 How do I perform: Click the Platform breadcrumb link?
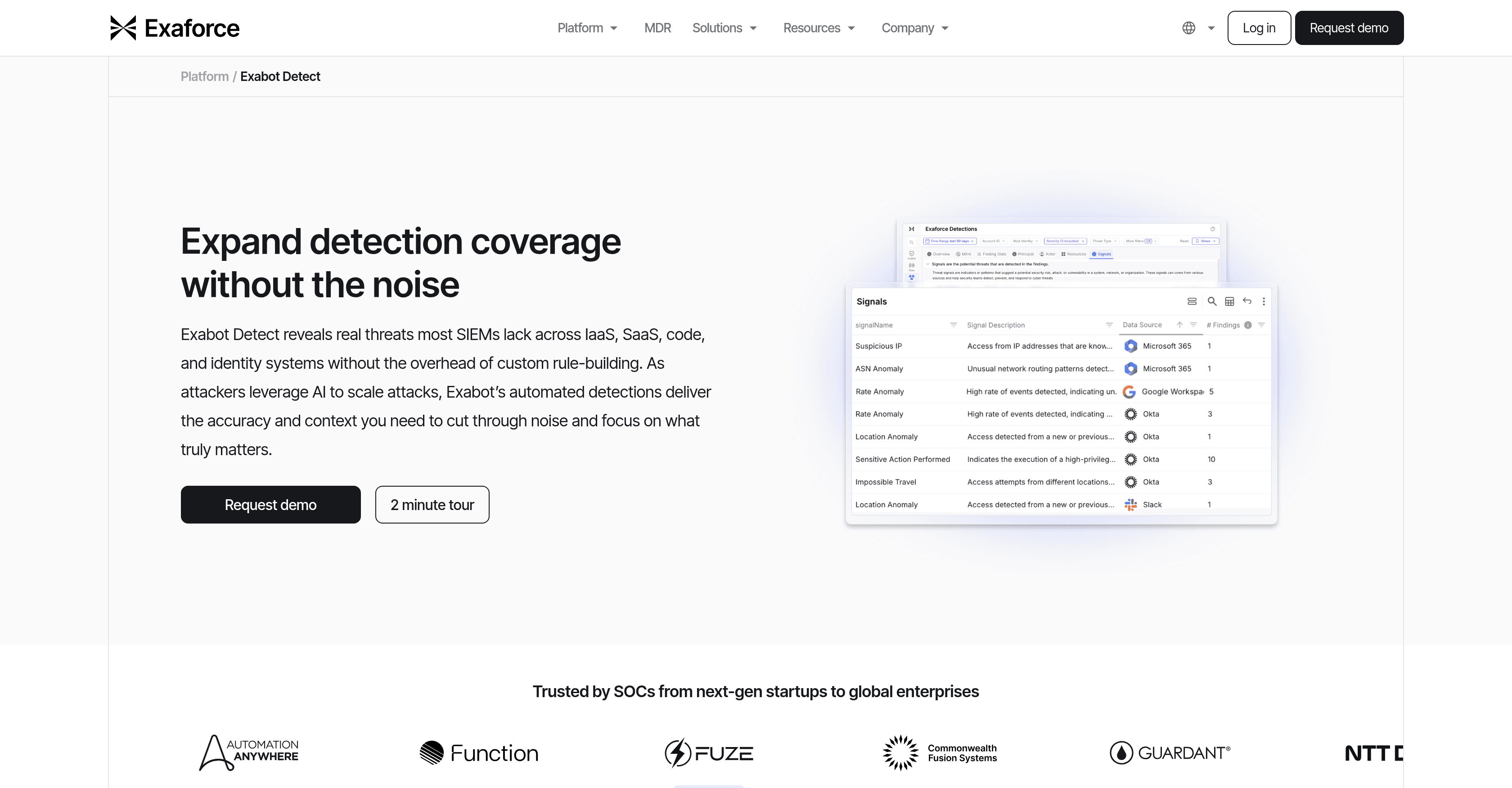204,76
